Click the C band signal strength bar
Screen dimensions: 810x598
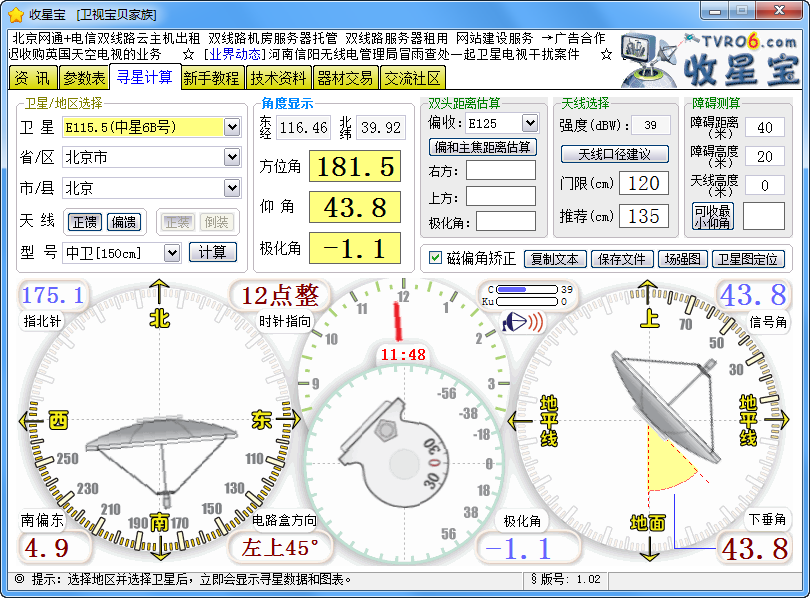(x=527, y=289)
